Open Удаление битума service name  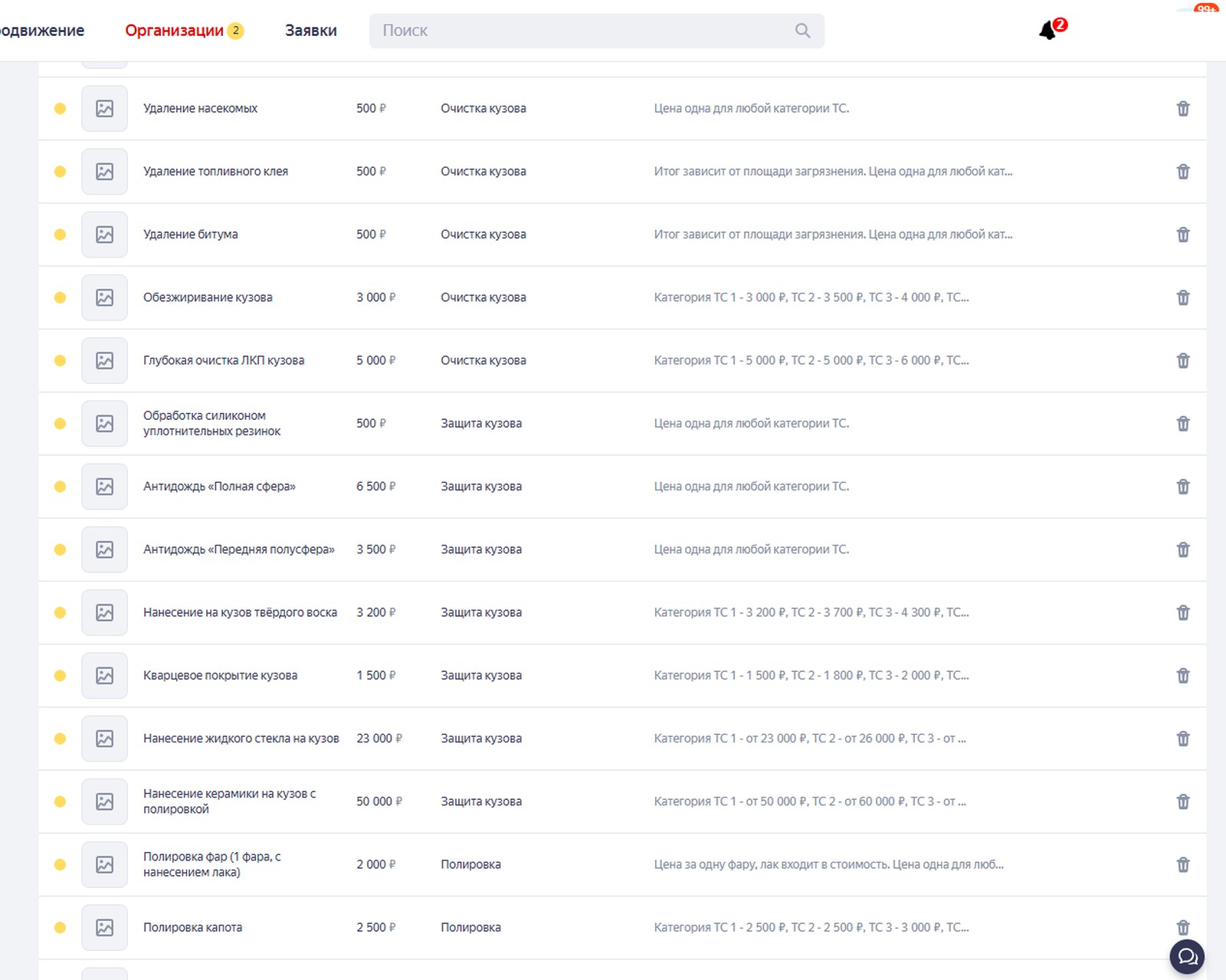tap(190, 234)
